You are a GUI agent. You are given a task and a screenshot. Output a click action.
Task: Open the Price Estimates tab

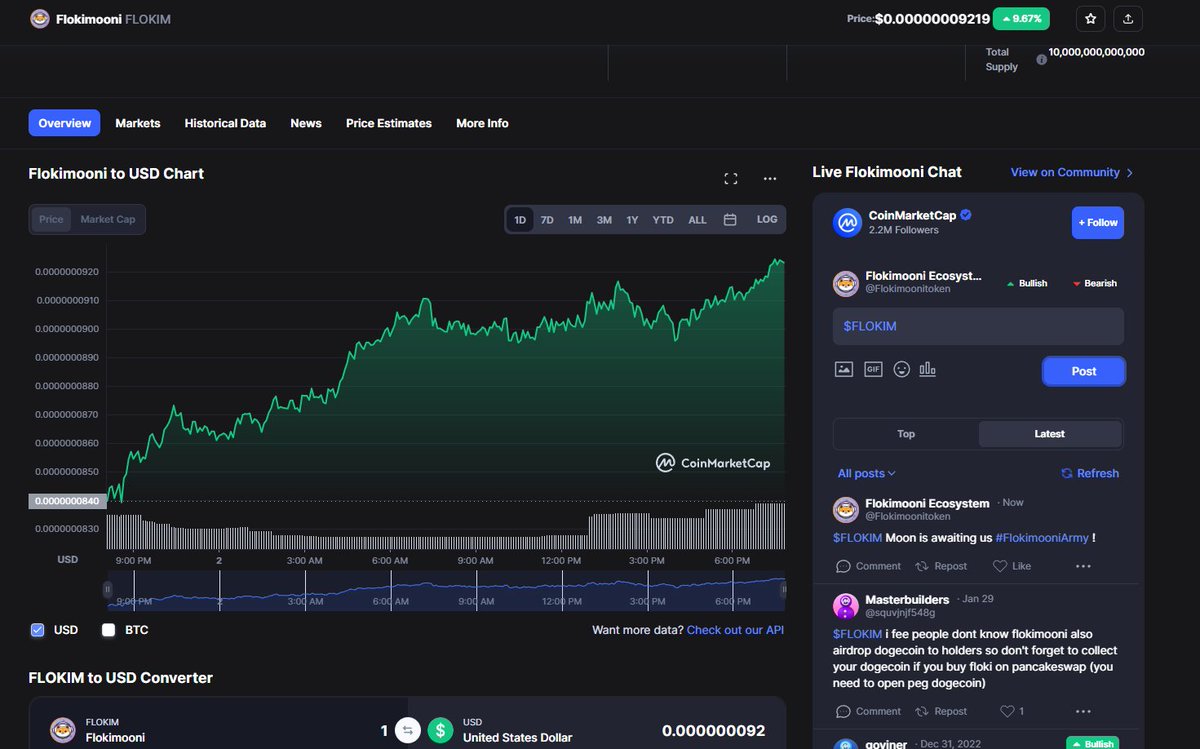coord(389,123)
